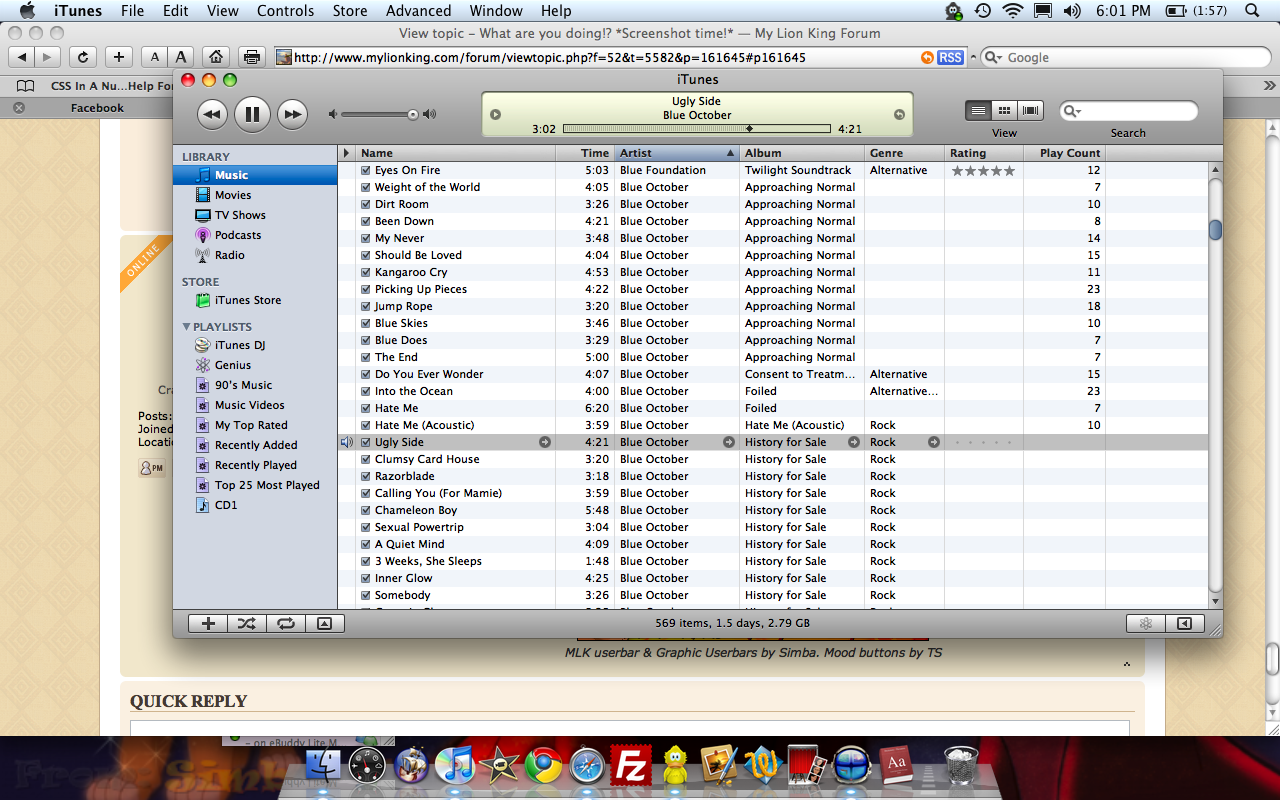Uncheck the Kangaroo Cry checkbox

point(366,273)
